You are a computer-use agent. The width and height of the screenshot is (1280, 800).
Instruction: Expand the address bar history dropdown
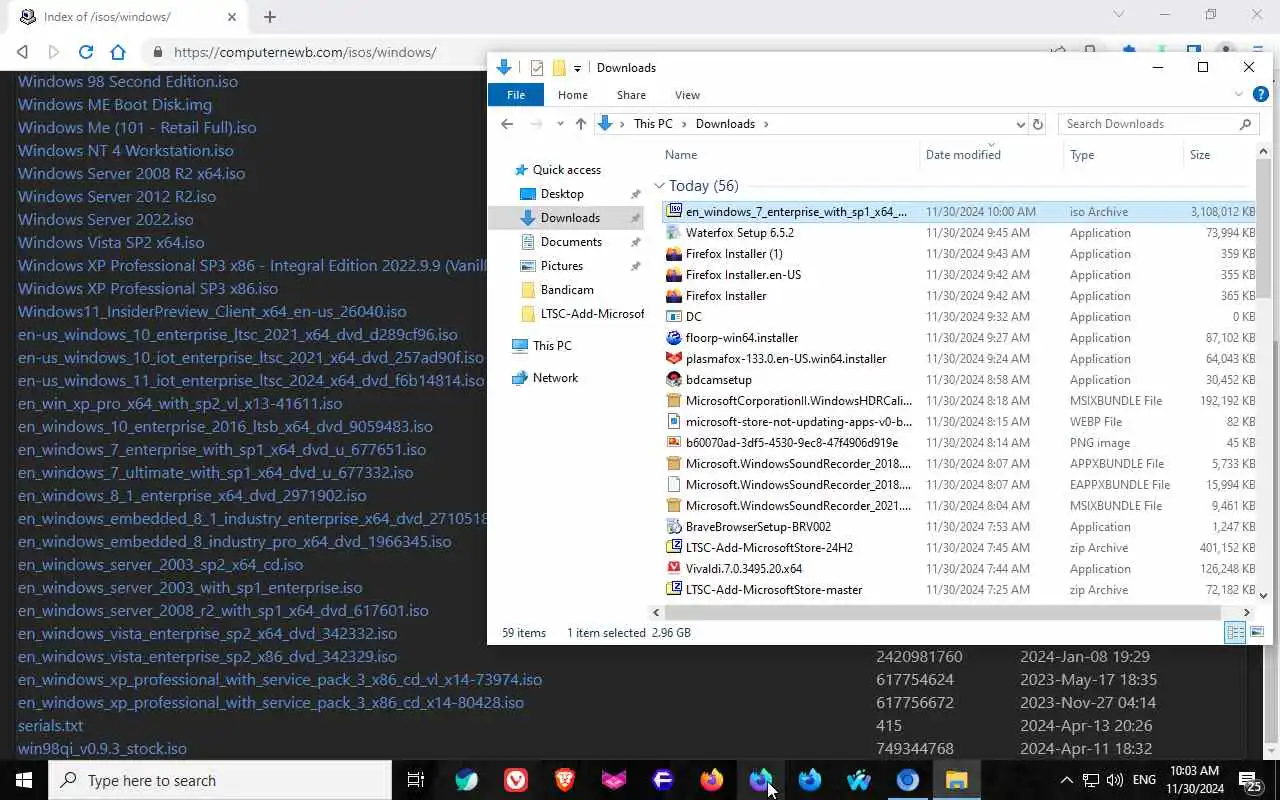pyautogui.click(x=1020, y=125)
